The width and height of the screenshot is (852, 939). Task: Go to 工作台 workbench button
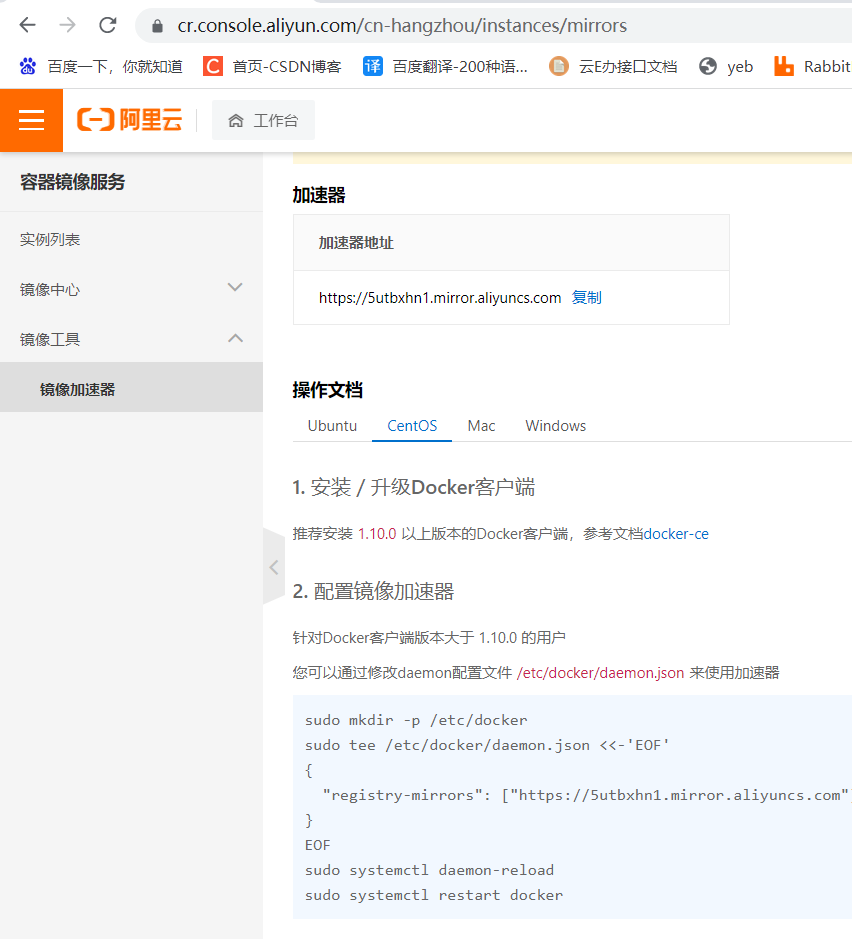pos(263,120)
